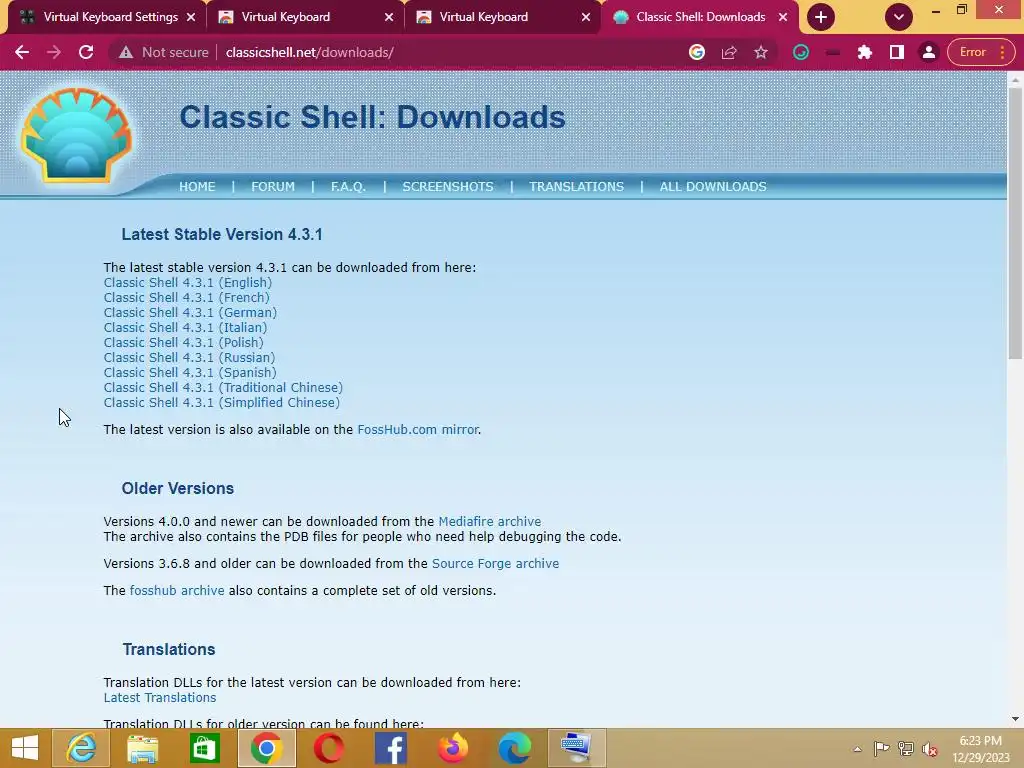Open a new tab with plus button
Viewport: 1024px width, 768px height.
821,17
